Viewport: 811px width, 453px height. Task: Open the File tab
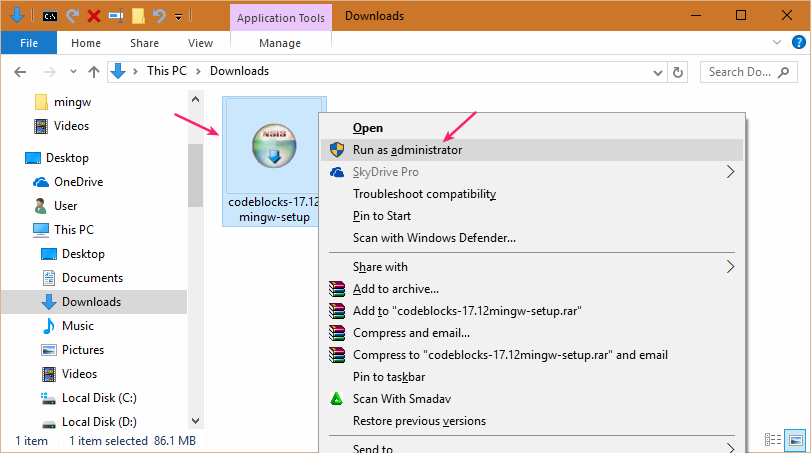[x=29, y=43]
